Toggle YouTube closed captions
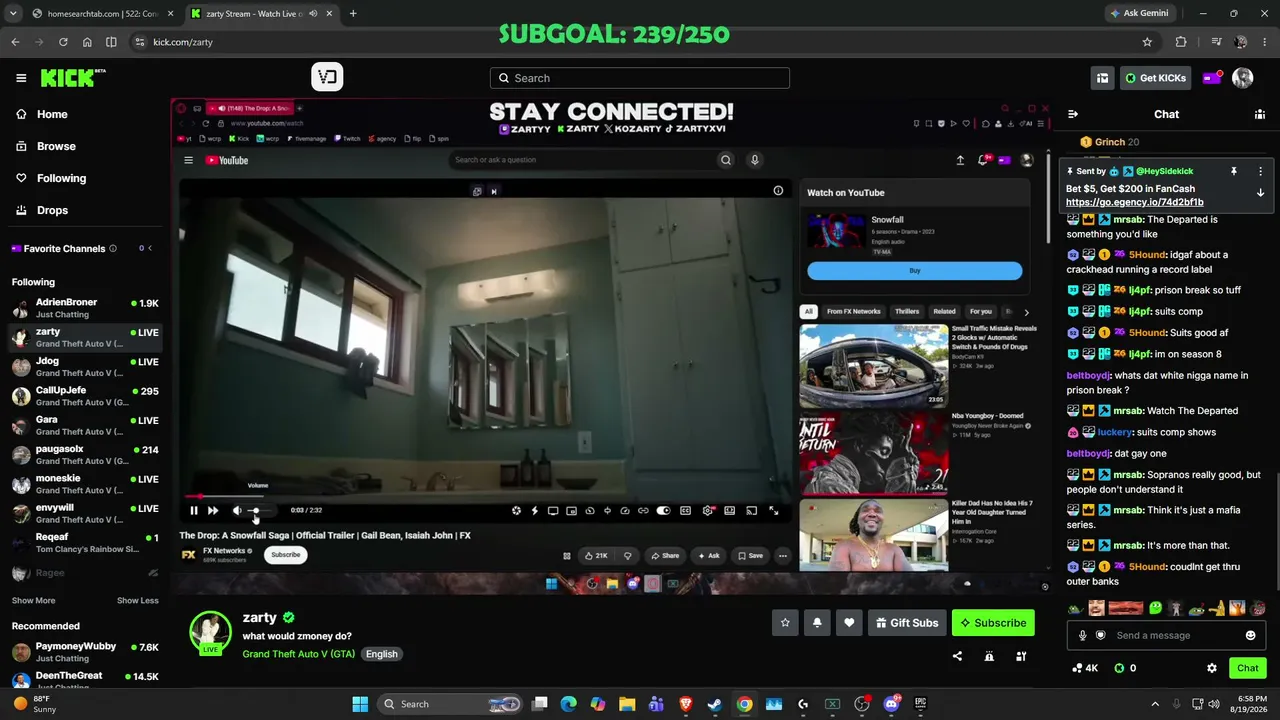1280x720 pixels. tap(685, 511)
